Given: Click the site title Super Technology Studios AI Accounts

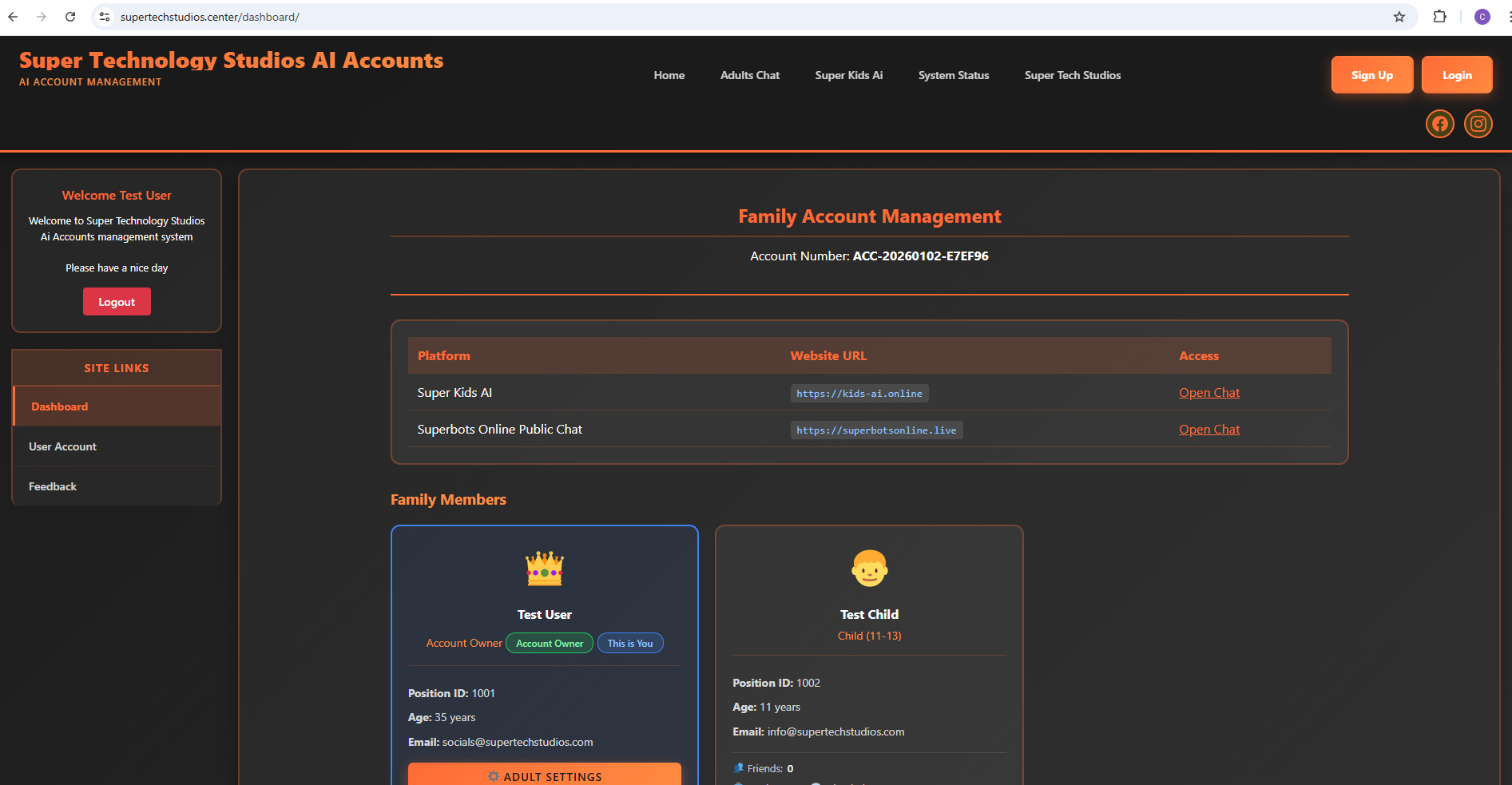Looking at the screenshot, I should pyautogui.click(x=232, y=61).
